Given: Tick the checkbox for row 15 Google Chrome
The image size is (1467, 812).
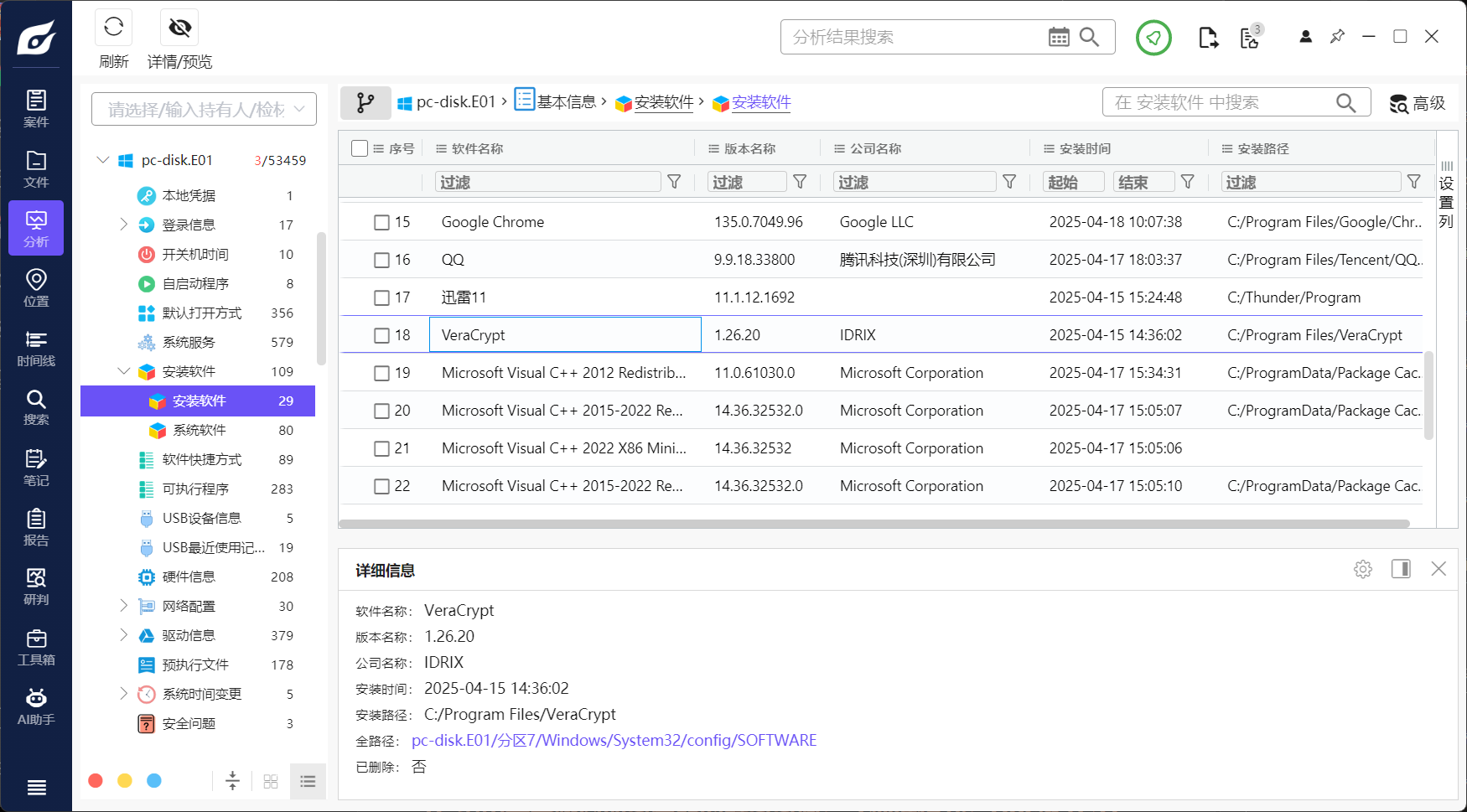Looking at the screenshot, I should coord(381,222).
